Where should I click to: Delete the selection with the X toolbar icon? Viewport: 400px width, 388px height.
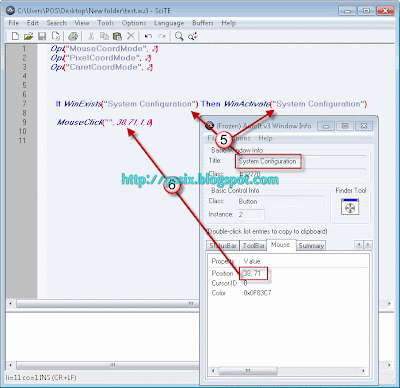[131, 36]
